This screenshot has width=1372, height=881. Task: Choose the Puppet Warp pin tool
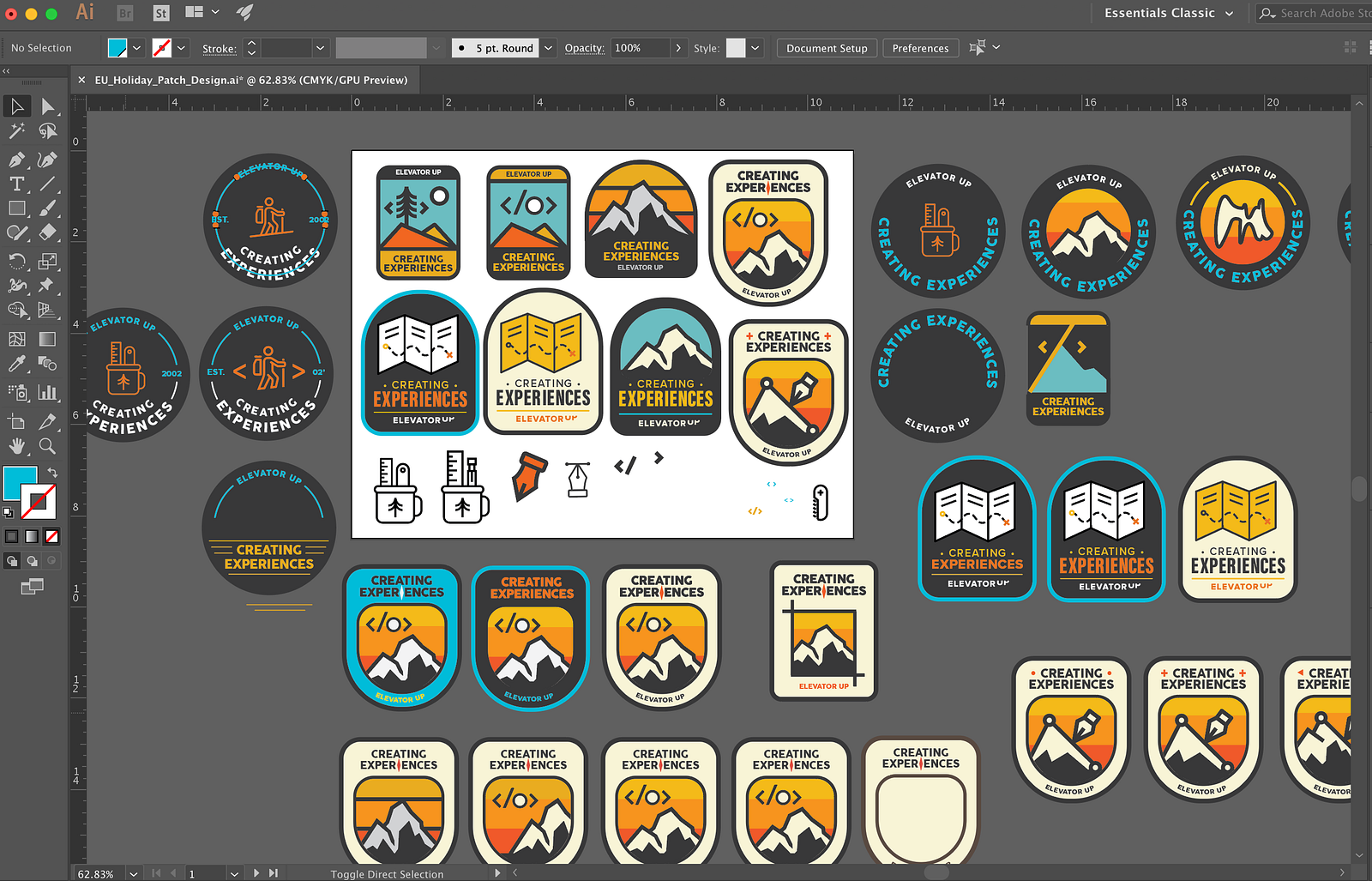point(48,286)
